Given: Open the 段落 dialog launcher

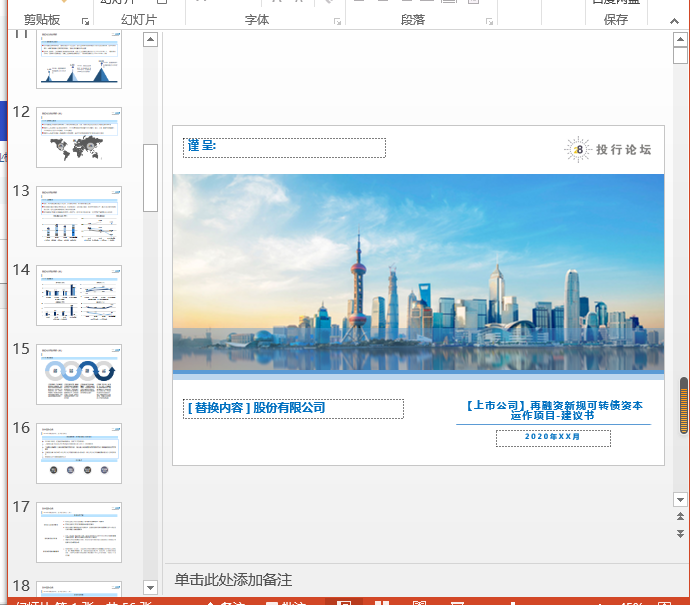Looking at the screenshot, I should 489,21.
